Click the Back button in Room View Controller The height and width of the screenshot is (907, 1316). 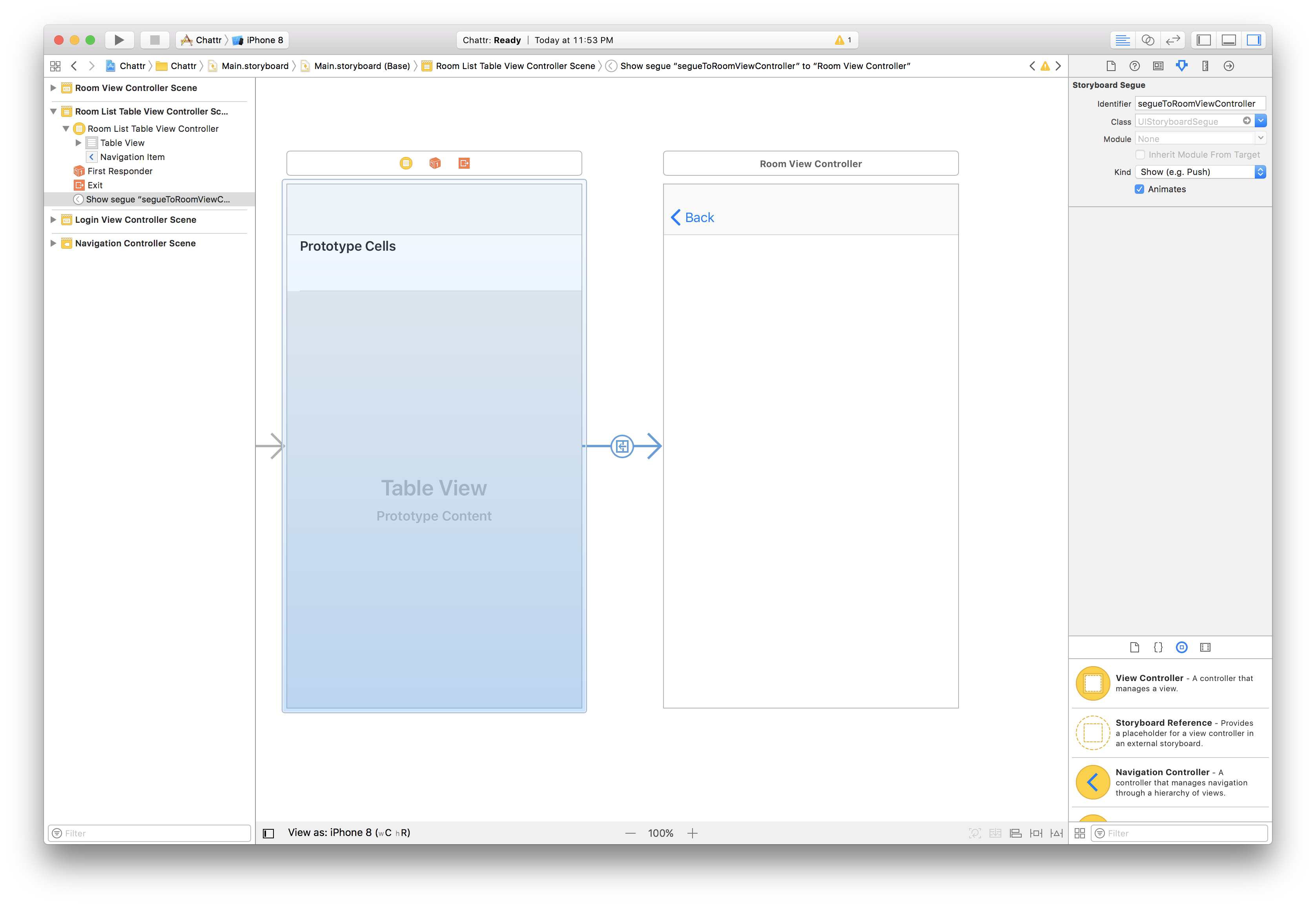coord(692,217)
